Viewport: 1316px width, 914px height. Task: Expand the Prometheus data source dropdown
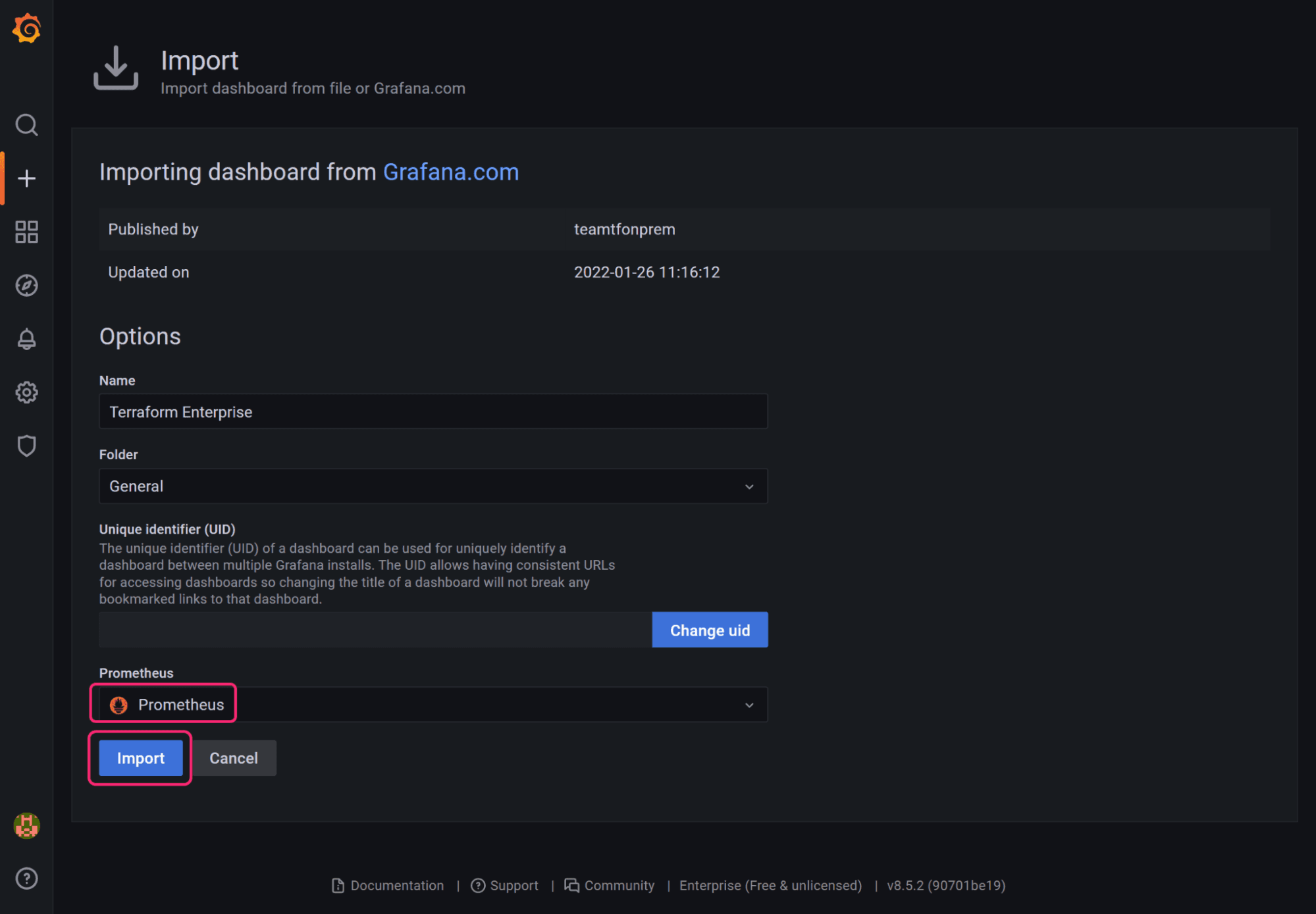[x=750, y=704]
